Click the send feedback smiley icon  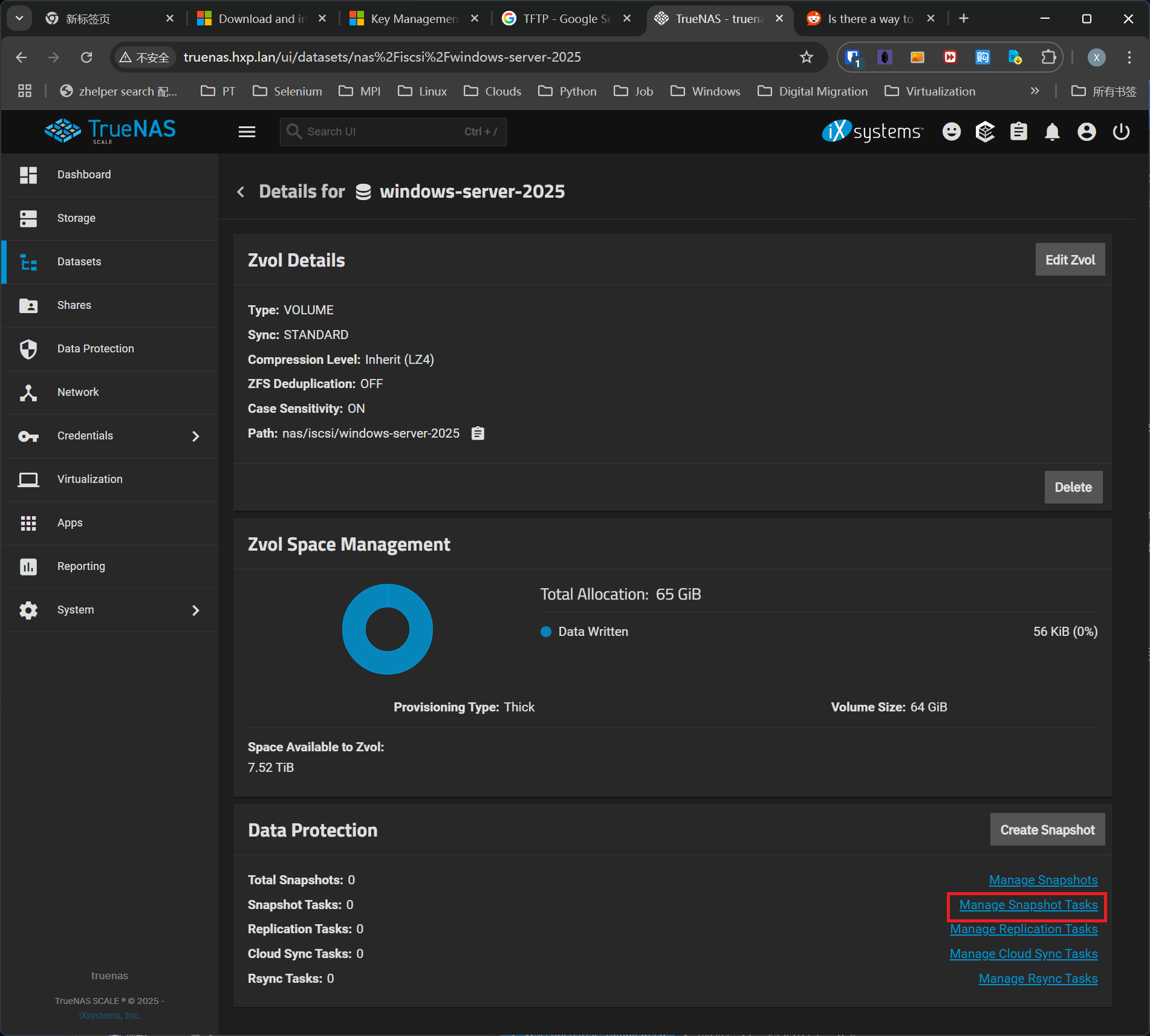click(x=951, y=132)
